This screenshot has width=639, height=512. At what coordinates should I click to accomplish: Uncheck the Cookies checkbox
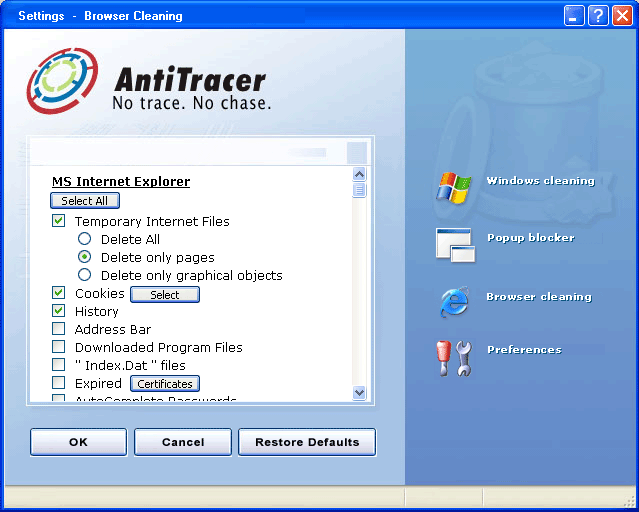(x=59, y=293)
